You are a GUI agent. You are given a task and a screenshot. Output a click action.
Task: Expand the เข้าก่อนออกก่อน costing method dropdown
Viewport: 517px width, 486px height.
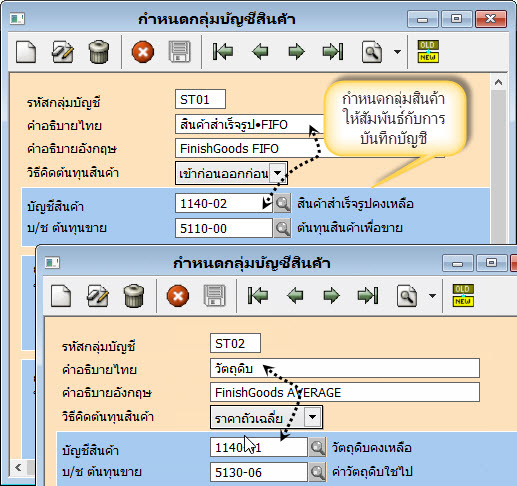(x=277, y=173)
